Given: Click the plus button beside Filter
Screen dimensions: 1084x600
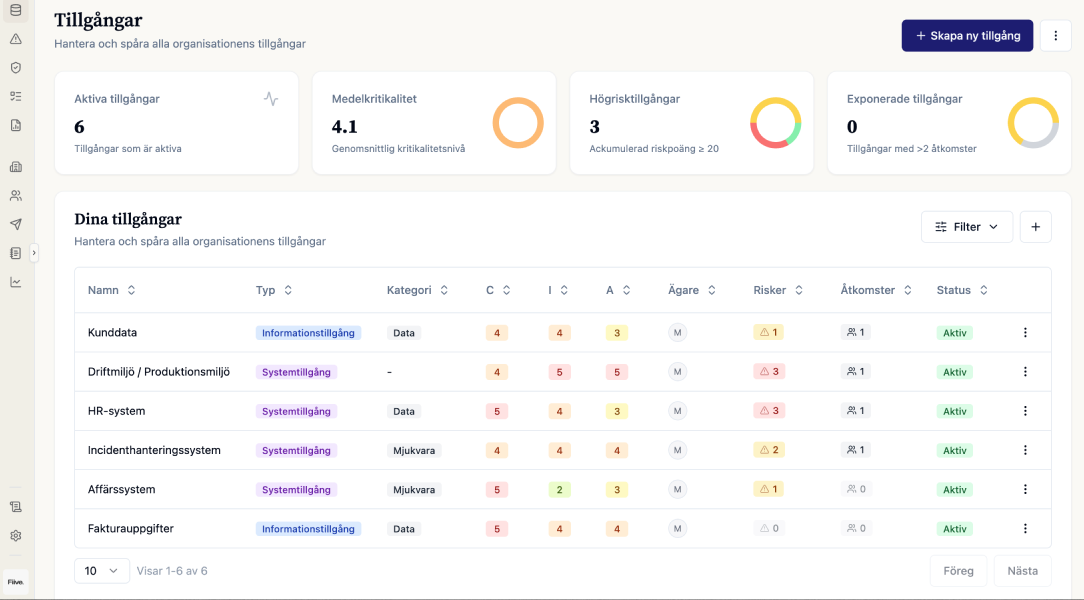Looking at the screenshot, I should tap(1035, 227).
